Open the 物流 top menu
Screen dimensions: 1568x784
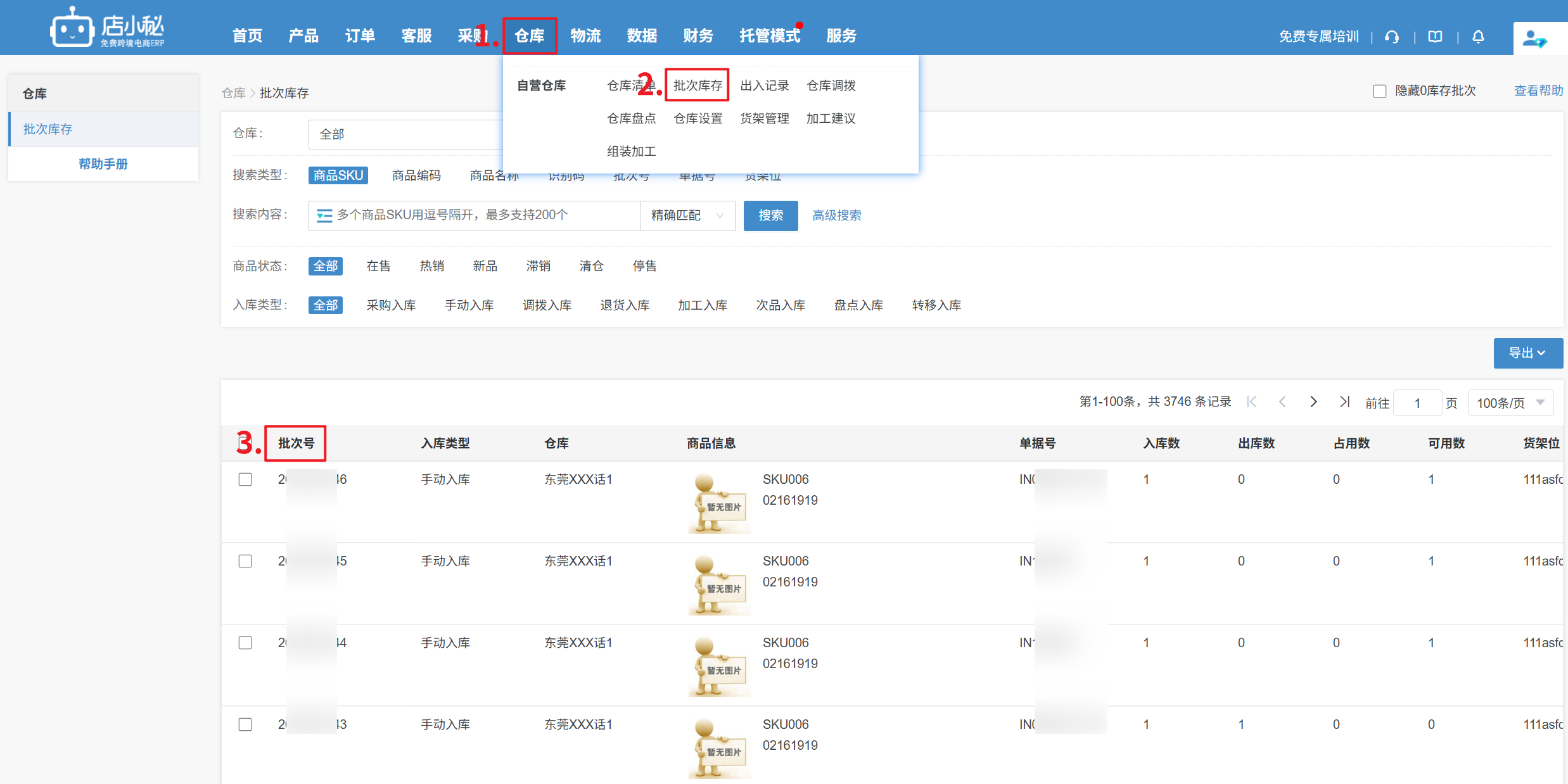point(585,36)
